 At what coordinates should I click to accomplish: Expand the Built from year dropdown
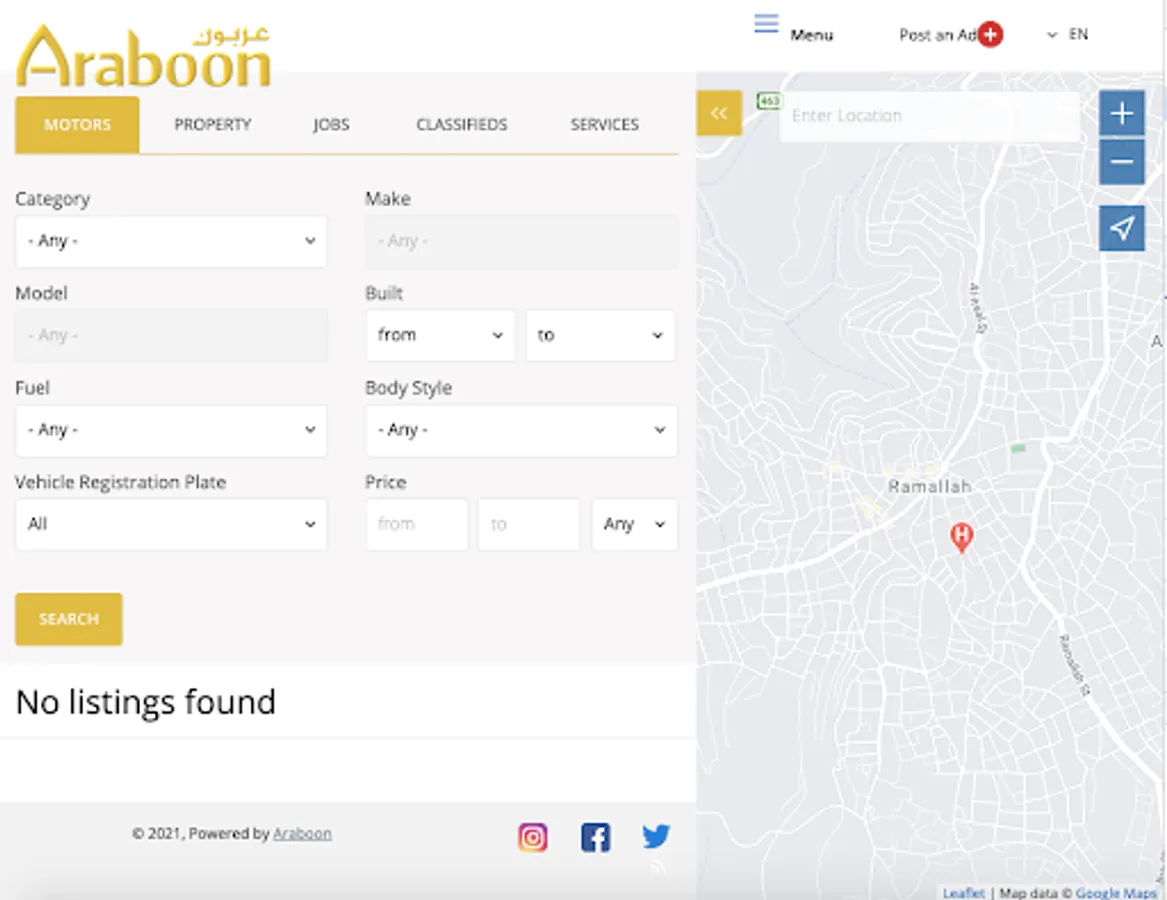[440, 336]
